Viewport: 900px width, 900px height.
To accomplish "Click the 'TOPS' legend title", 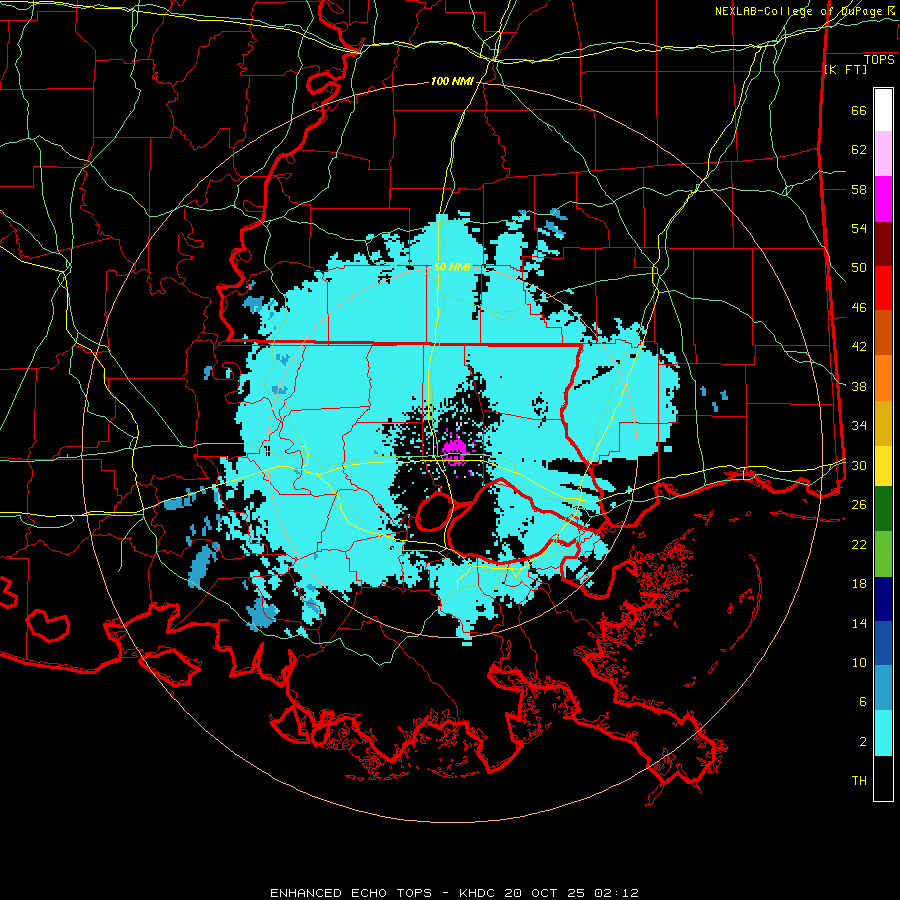I will [x=879, y=59].
